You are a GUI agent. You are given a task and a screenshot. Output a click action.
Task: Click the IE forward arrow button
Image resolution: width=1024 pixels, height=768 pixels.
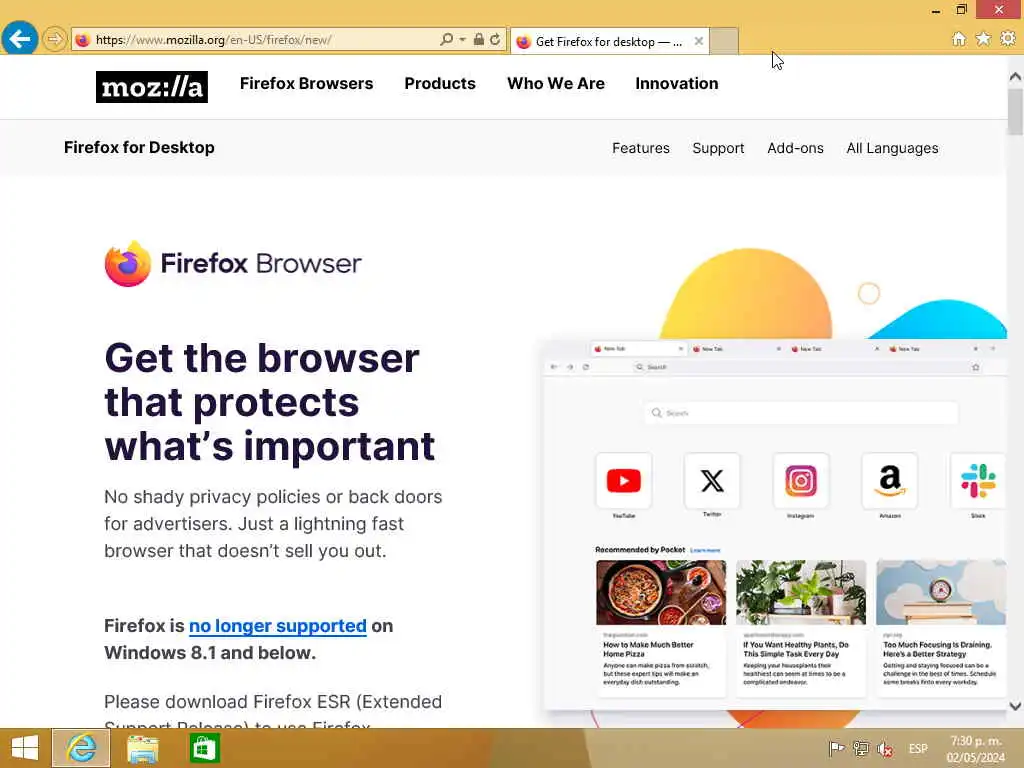[55, 39]
